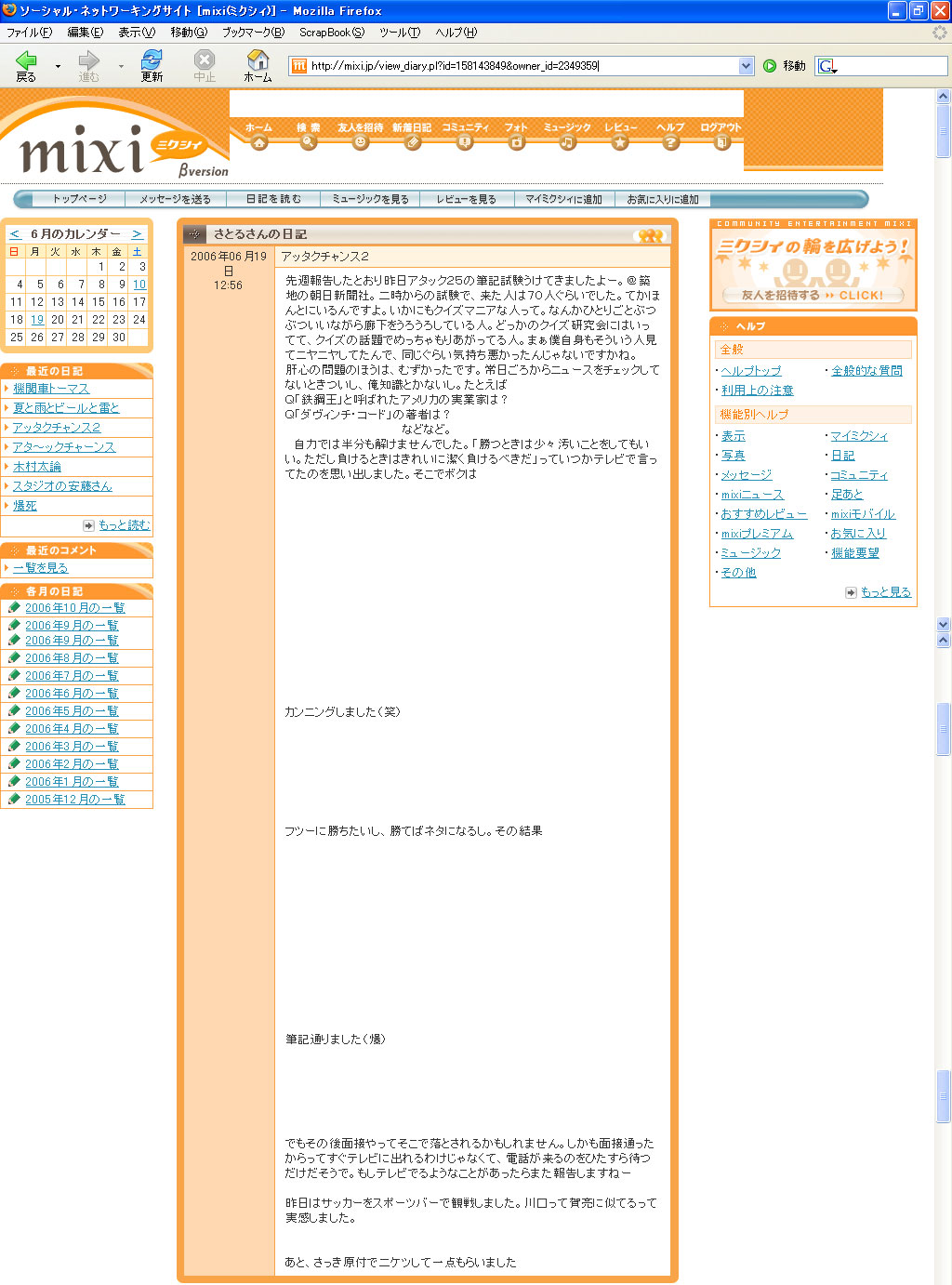Open the レビュー star icon
Image resolution: width=952 pixels, height=1285 pixels.
620,142
